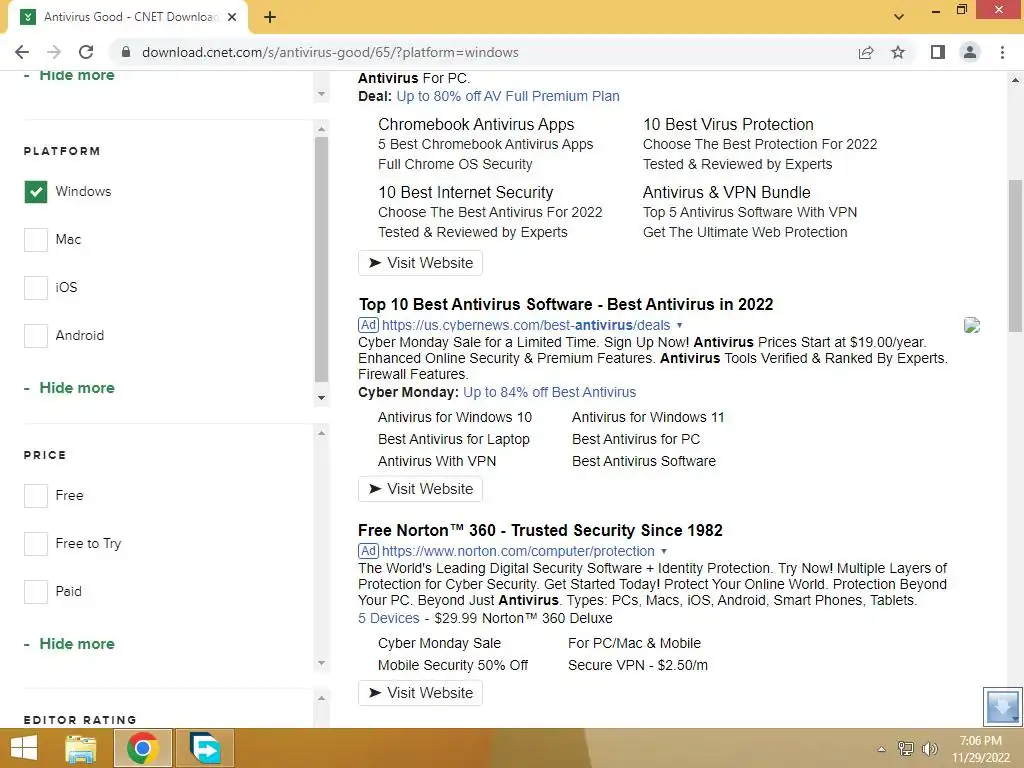Check the Mac platform checkbox
This screenshot has width=1024, height=768.
pyautogui.click(x=36, y=240)
